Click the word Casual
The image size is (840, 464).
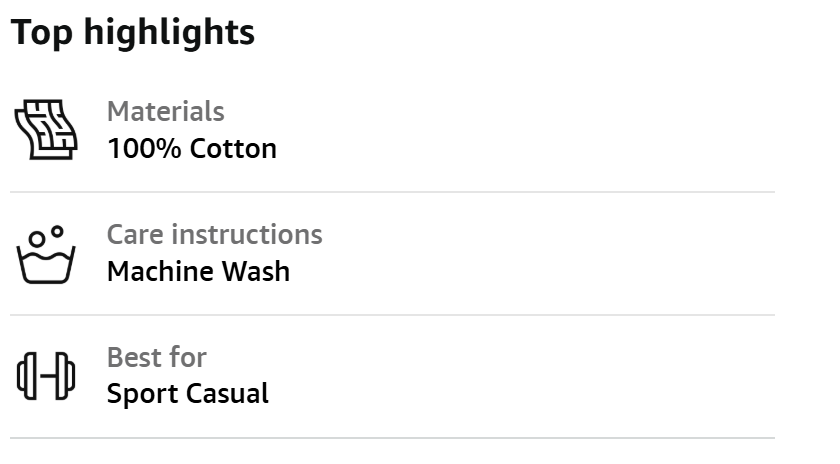[228, 393]
